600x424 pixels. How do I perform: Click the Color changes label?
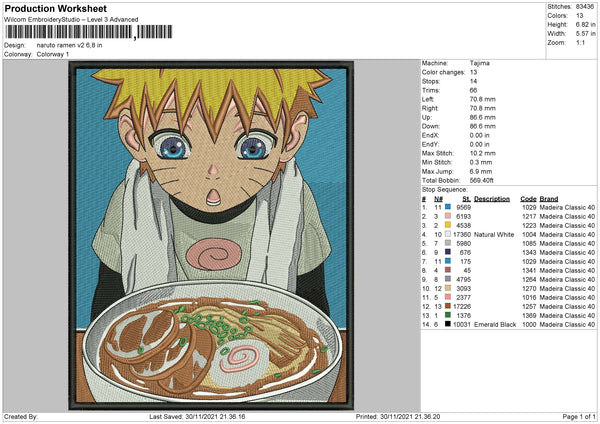pyautogui.click(x=443, y=72)
